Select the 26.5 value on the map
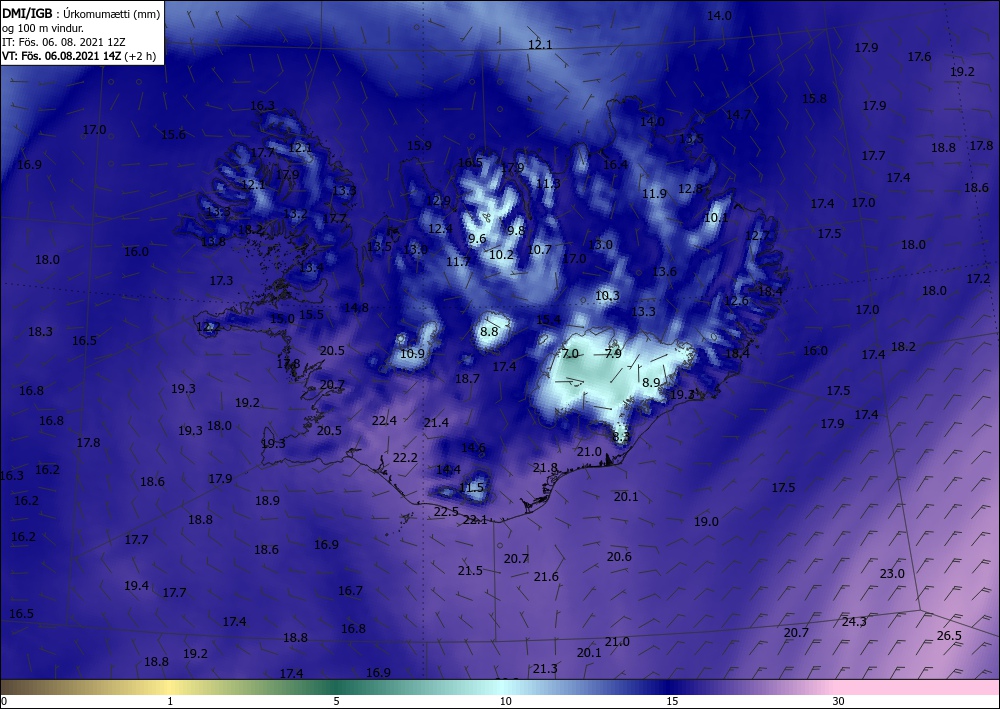This screenshot has width=1000, height=709. tap(949, 636)
